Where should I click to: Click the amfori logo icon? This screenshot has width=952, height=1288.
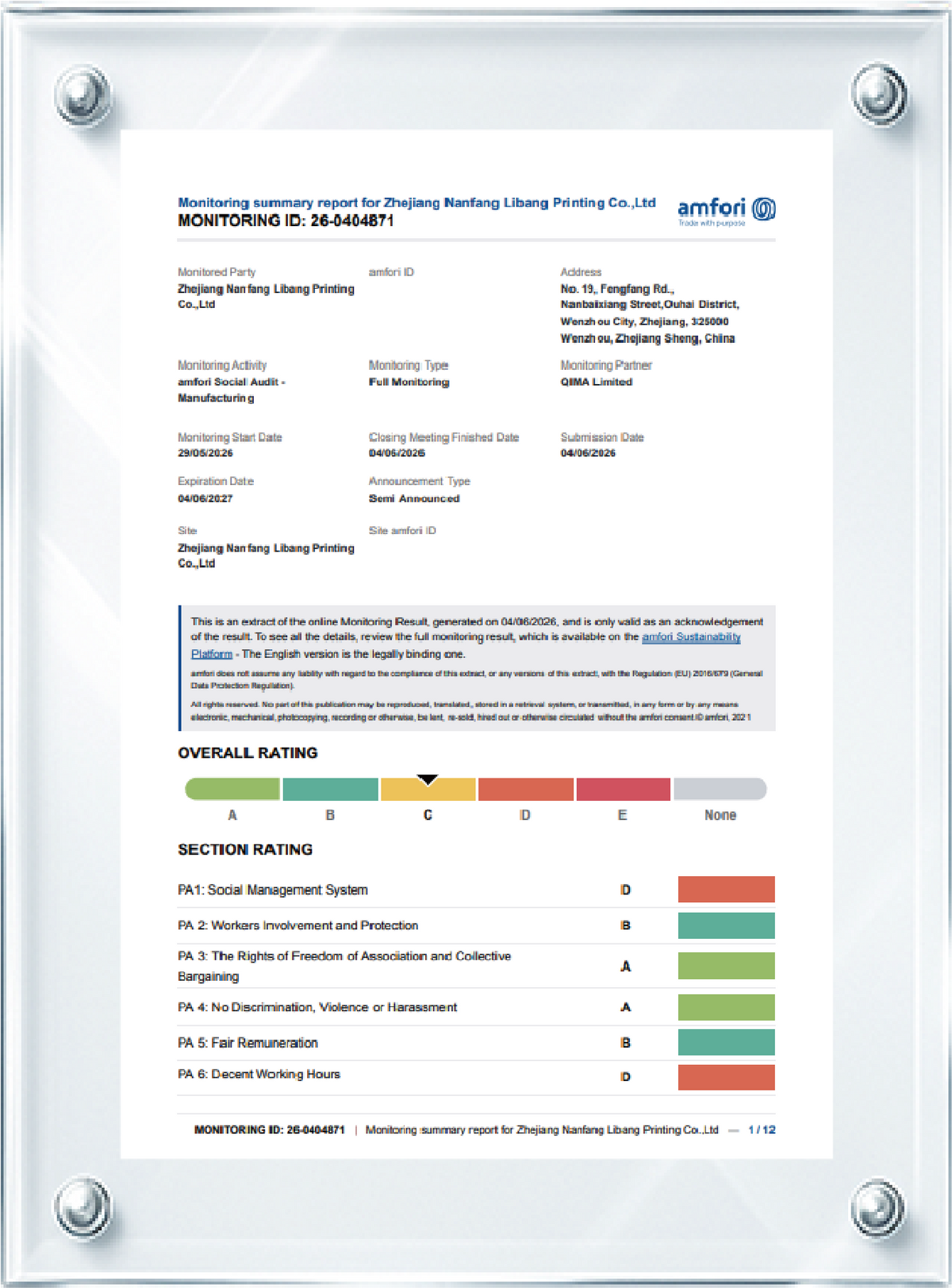763,209
